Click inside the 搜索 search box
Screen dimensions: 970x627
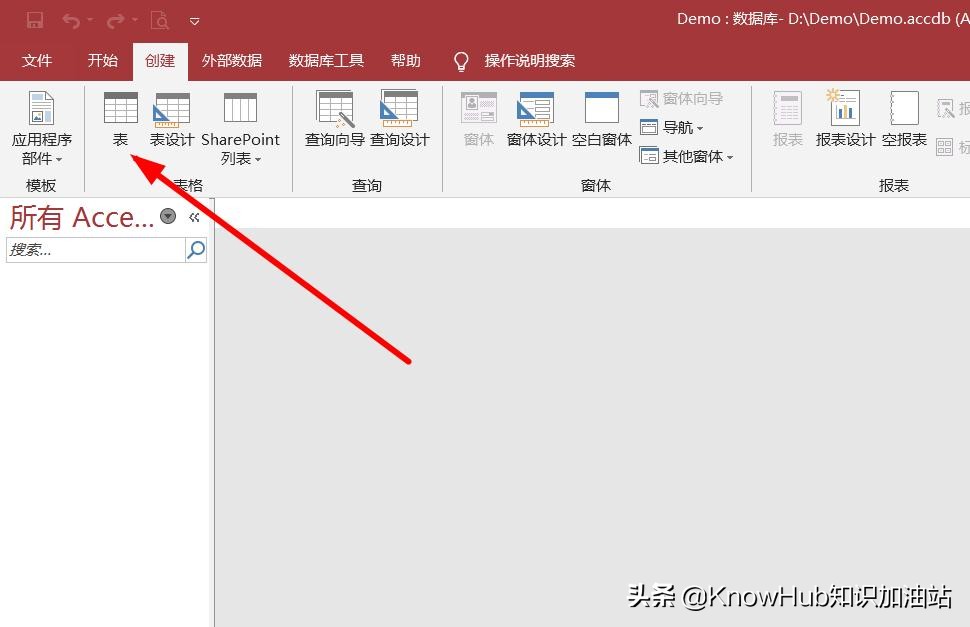[95, 249]
